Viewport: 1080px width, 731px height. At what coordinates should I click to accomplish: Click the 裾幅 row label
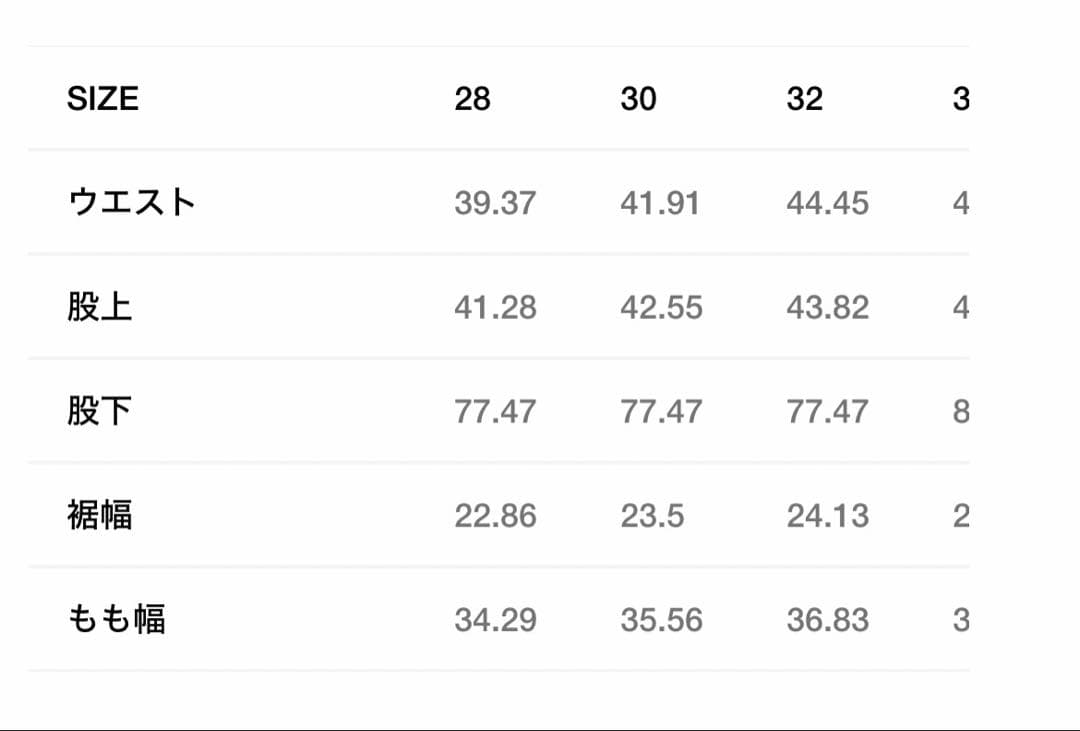[100, 515]
